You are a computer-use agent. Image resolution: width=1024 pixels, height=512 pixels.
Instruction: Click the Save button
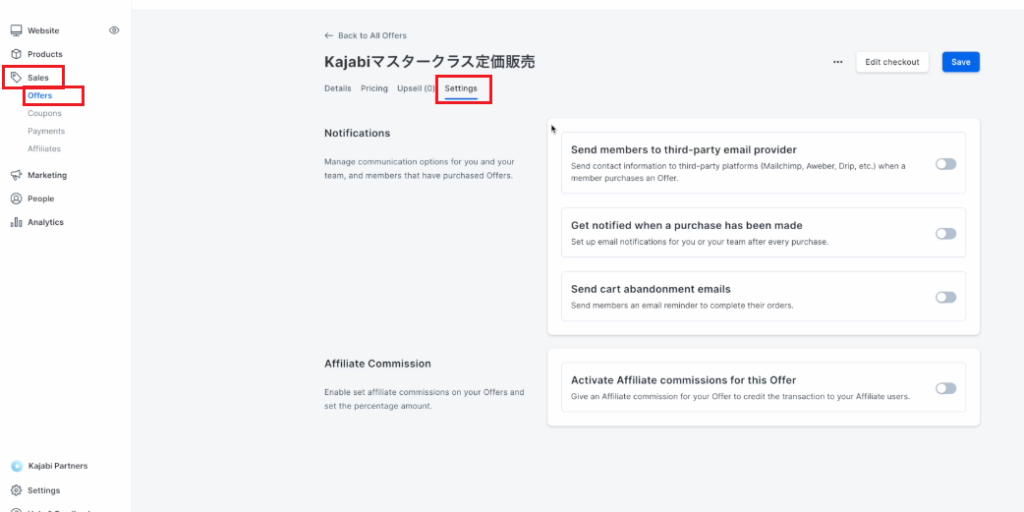(x=961, y=62)
